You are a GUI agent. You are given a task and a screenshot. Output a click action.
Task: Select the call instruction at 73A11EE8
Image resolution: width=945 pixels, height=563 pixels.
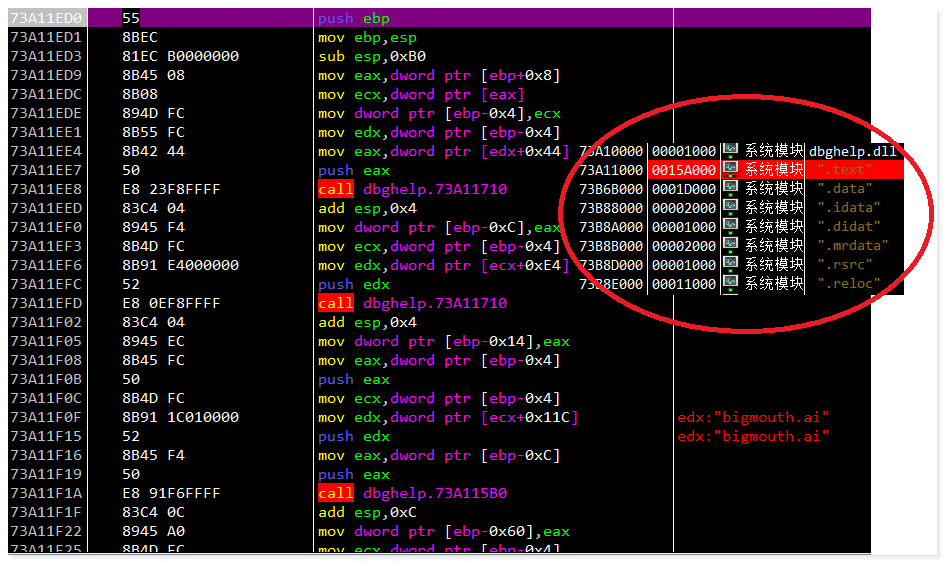click(x=412, y=189)
